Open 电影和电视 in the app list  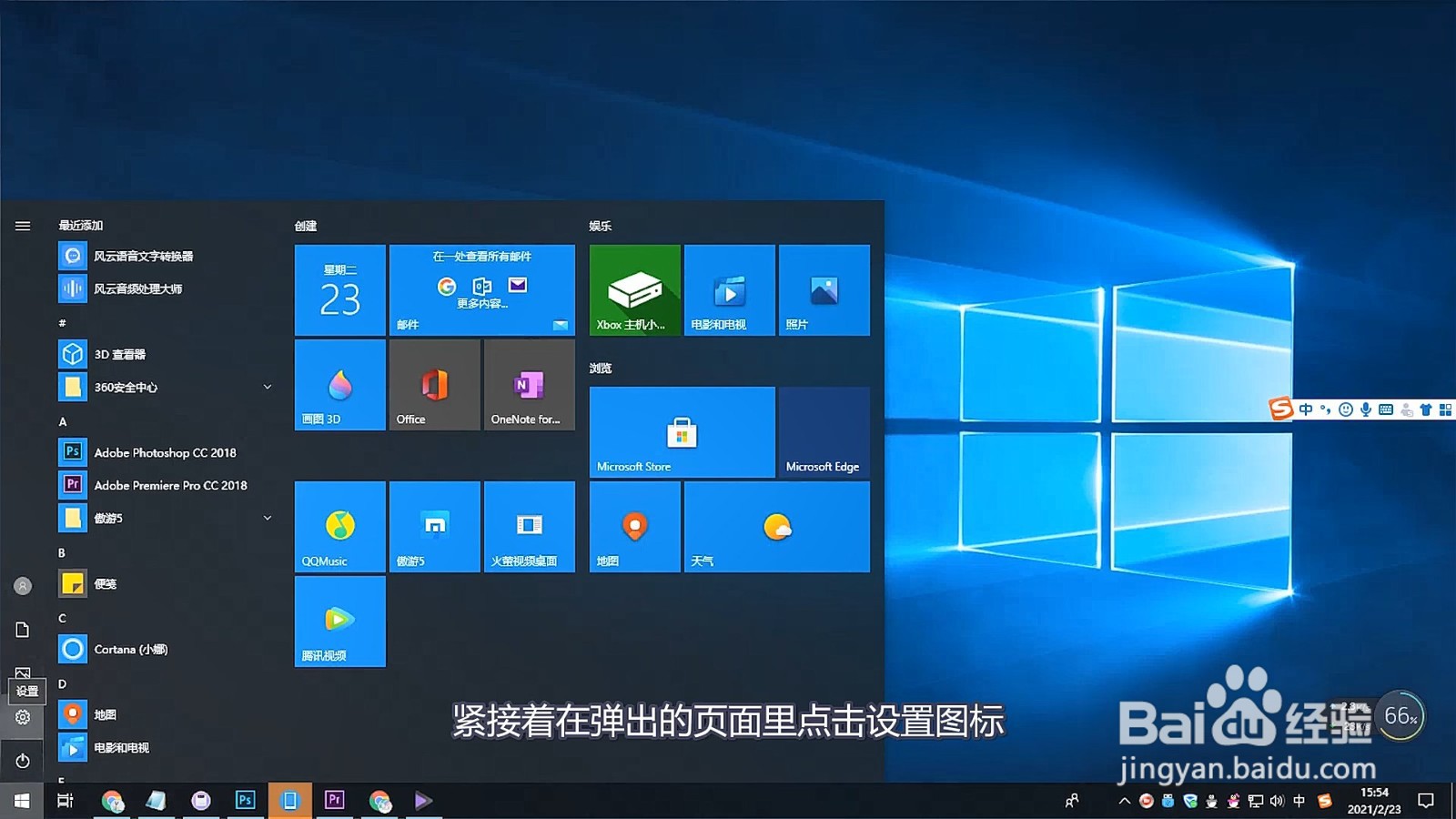point(166,748)
